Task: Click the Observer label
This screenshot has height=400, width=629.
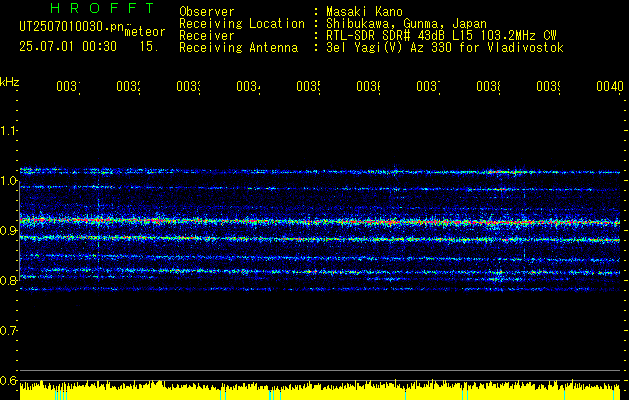Action: pos(207,11)
